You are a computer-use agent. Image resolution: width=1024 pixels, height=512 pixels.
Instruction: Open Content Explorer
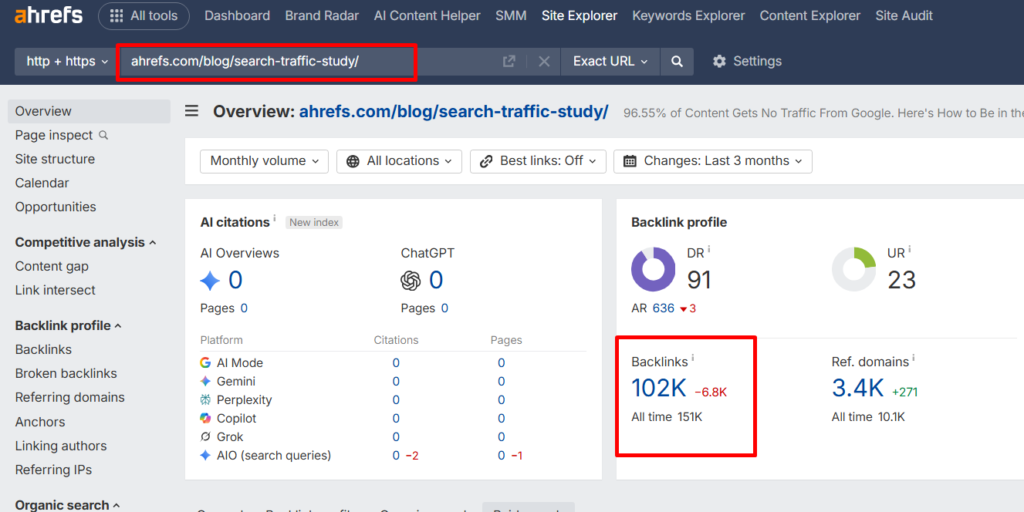pyautogui.click(x=810, y=16)
